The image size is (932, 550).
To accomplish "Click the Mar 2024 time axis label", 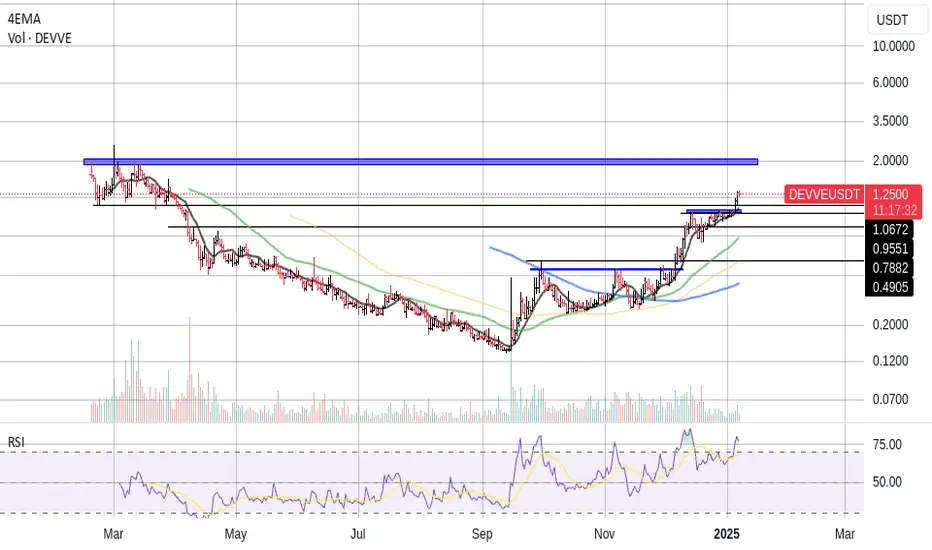I will click(x=114, y=533).
